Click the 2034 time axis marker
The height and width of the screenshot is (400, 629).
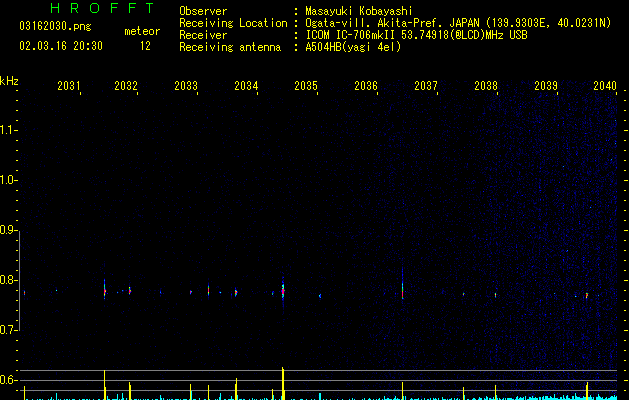(246, 85)
